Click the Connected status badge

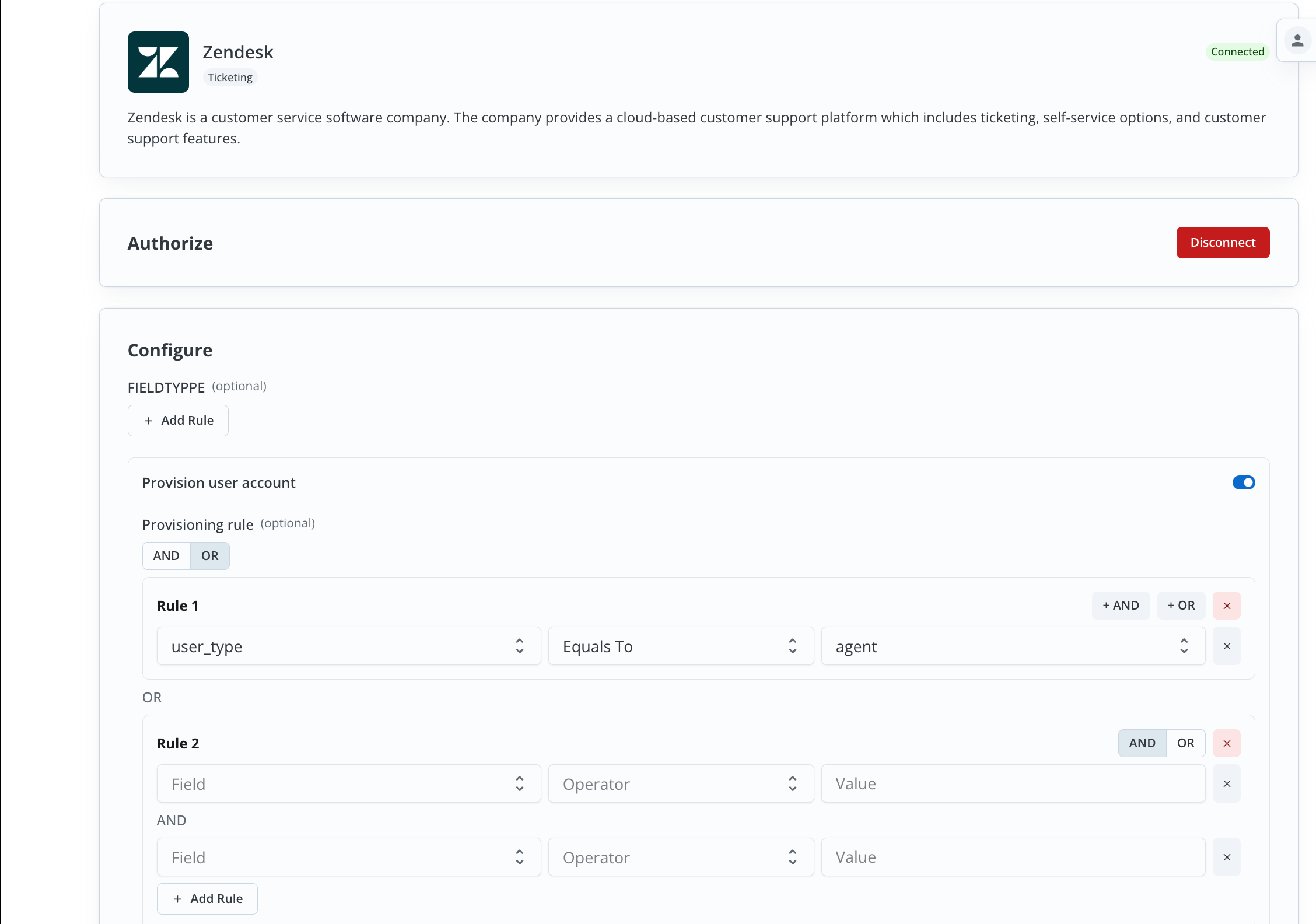[x=1237, y=51]
